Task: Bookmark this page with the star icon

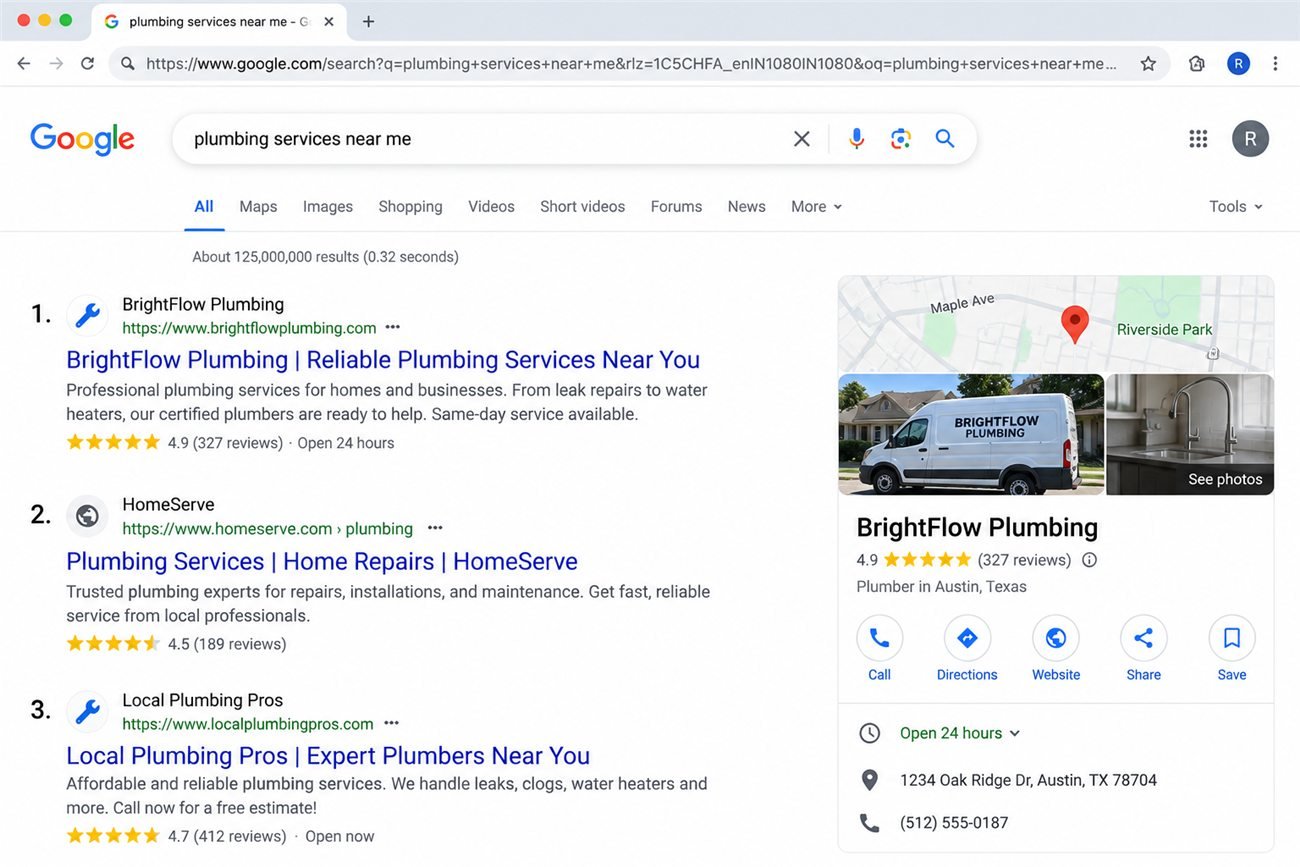Action: click(1148, 64)
